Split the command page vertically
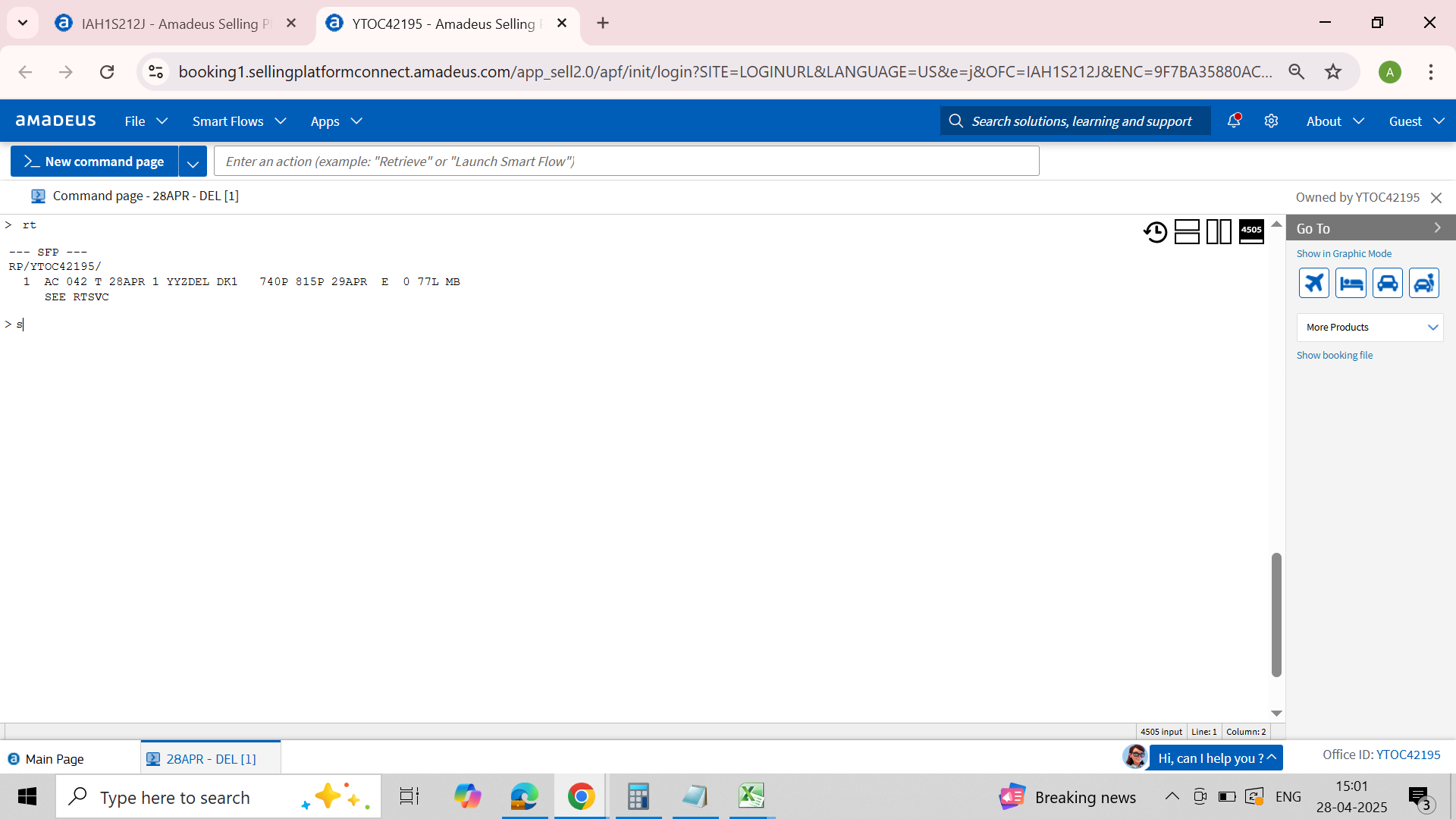1456x819 pixels. pyautogui.click(x=1219, y=231)
